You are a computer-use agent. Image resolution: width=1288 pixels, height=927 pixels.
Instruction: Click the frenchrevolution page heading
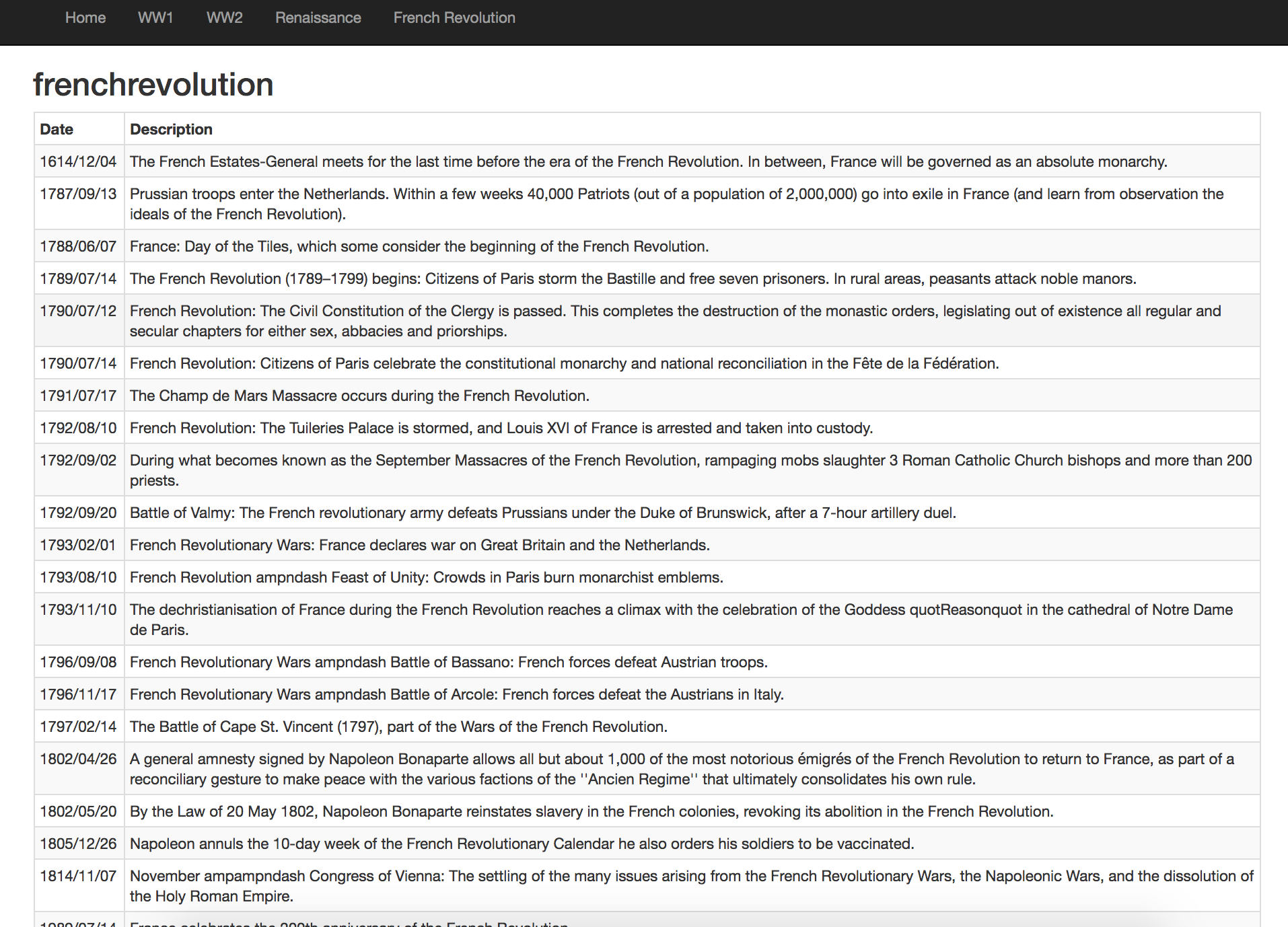coord(153,85)
